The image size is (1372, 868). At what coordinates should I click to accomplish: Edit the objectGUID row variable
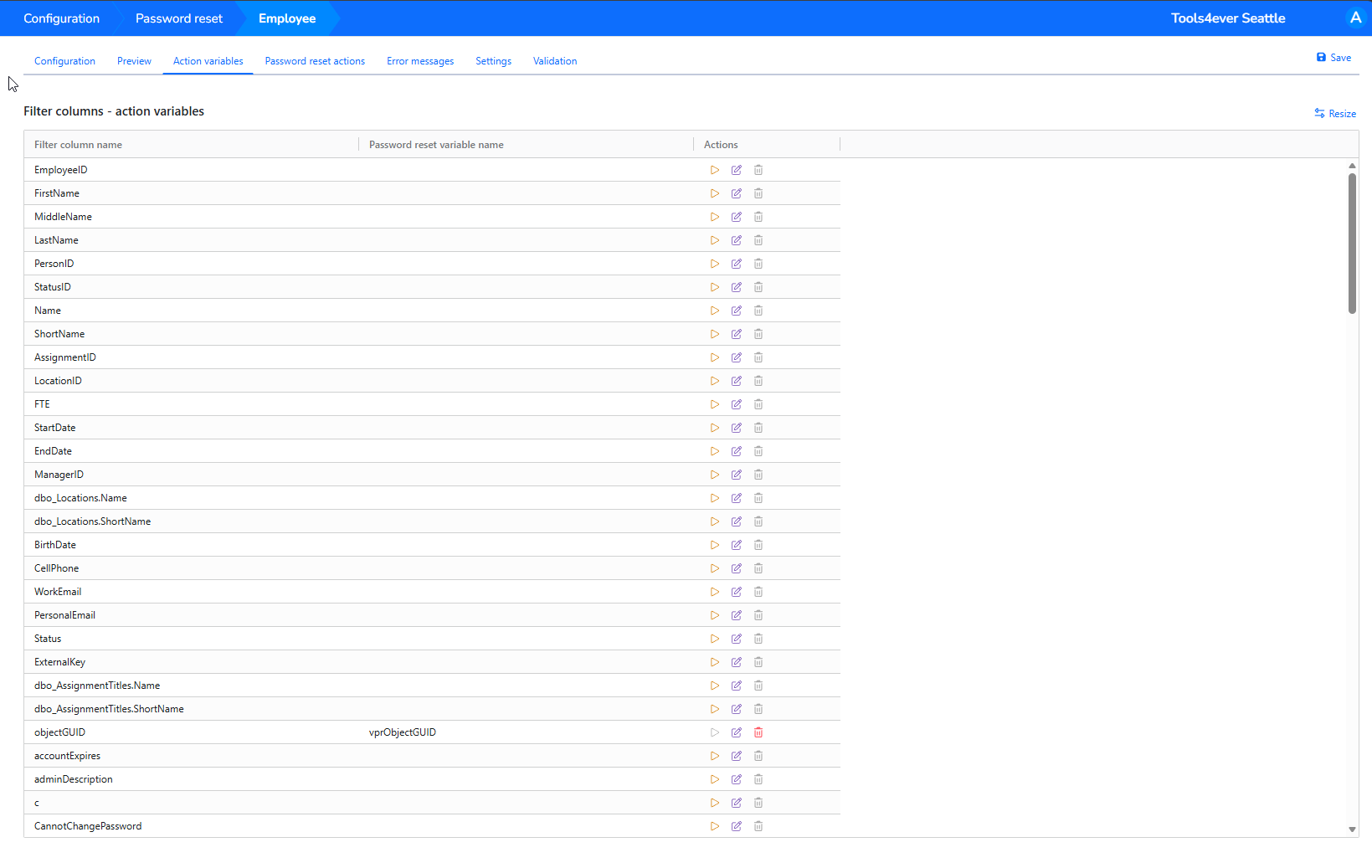737,732
